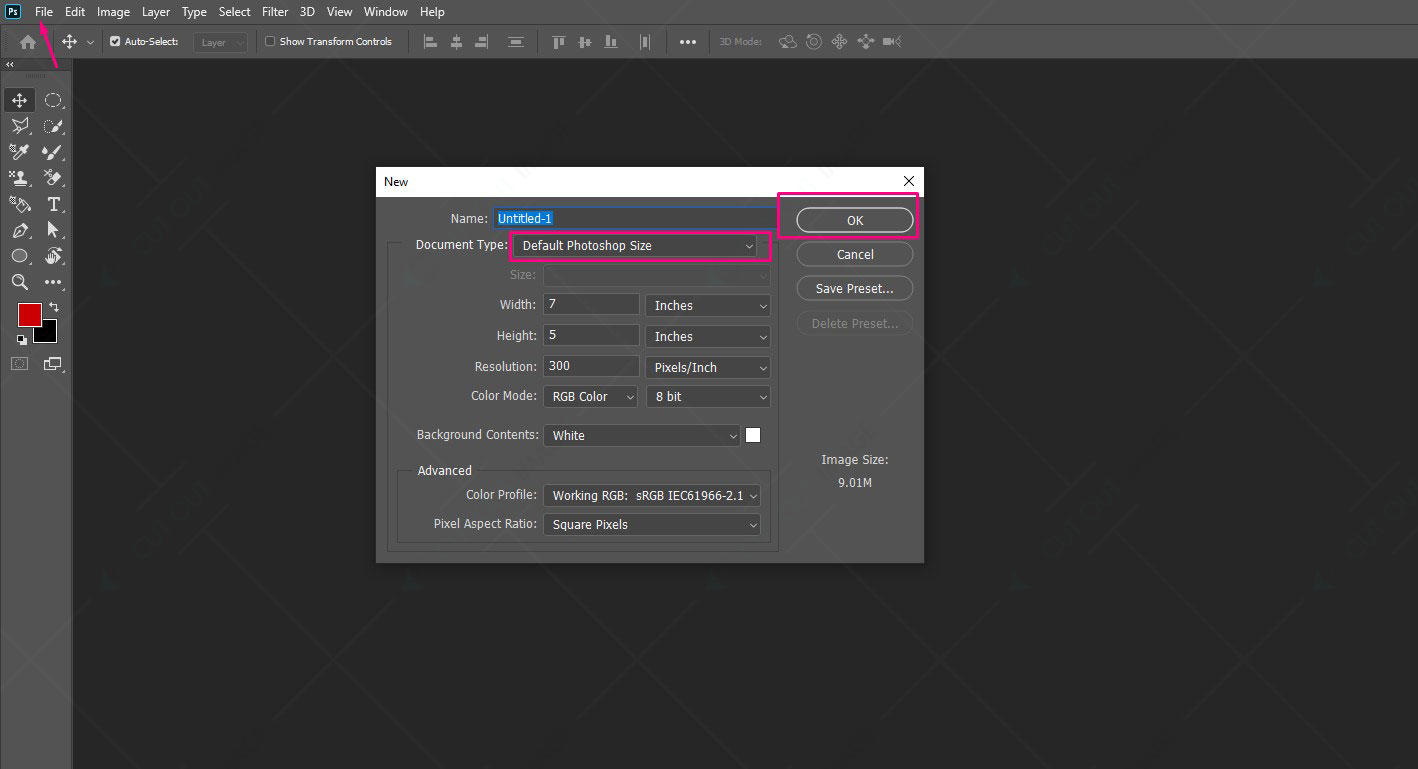Select the Ellipse shape tool
Screen dimensions: 1418x769
(x=19, y=256)
